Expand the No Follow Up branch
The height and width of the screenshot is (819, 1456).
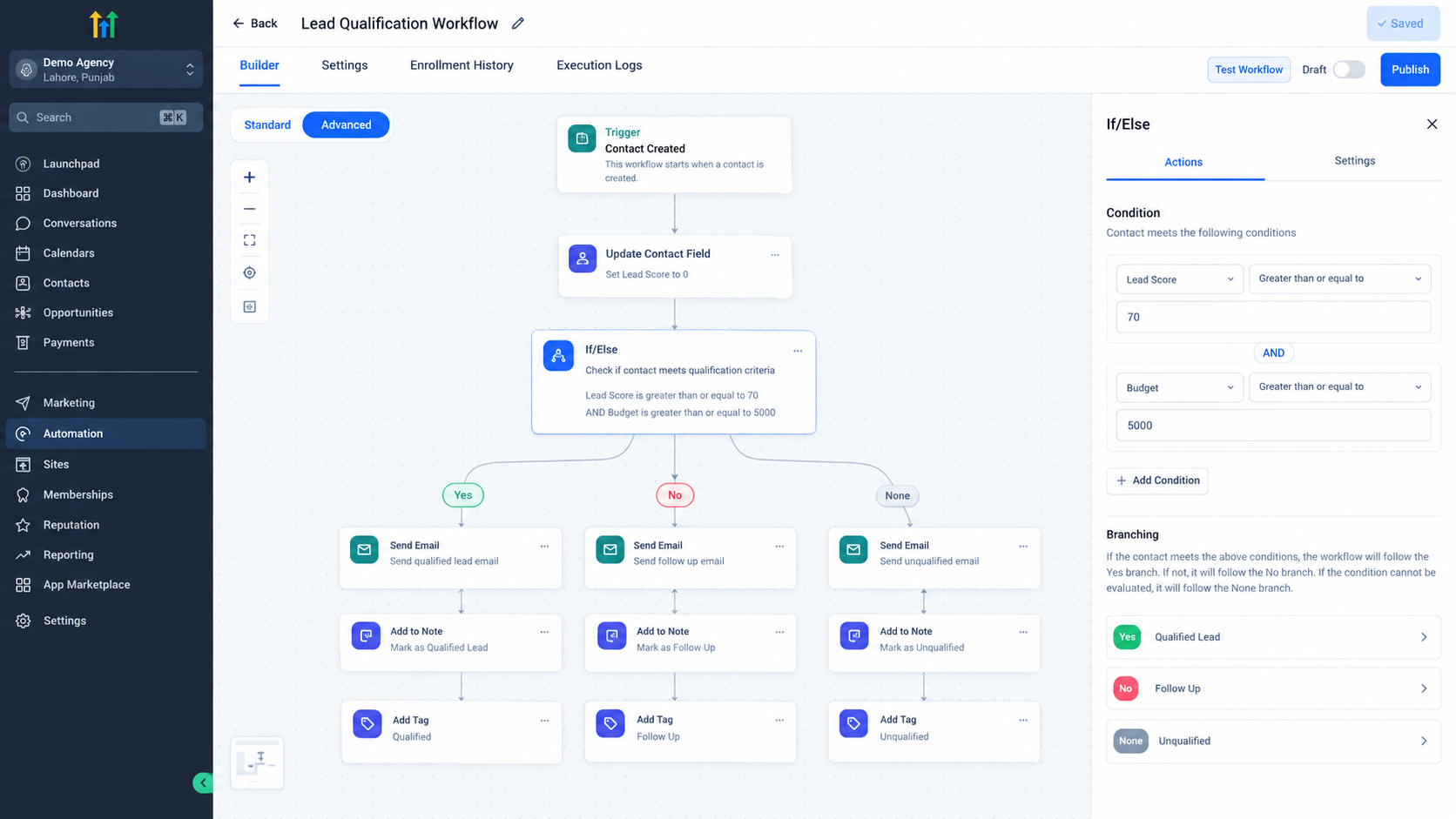point(1273,688)
